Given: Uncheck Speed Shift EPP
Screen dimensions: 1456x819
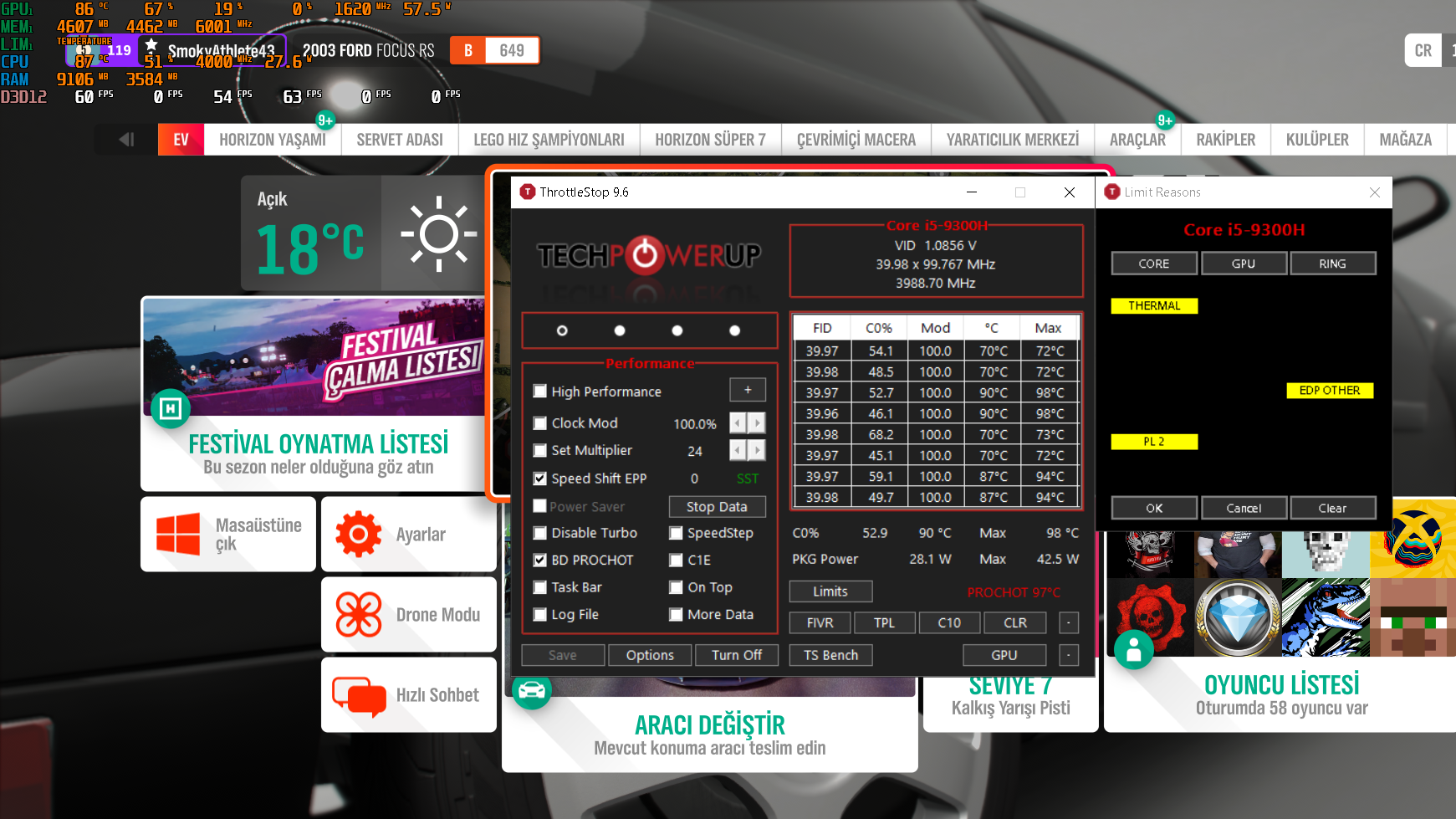Looking at the screenshot, I should point(540,479).
